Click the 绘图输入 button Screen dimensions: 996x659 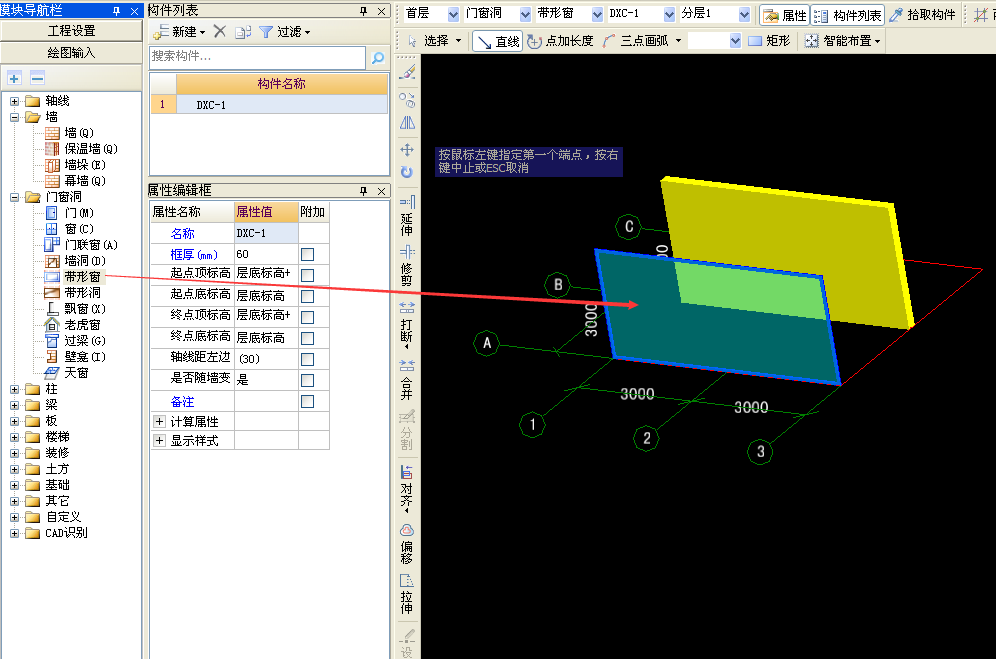71,53
